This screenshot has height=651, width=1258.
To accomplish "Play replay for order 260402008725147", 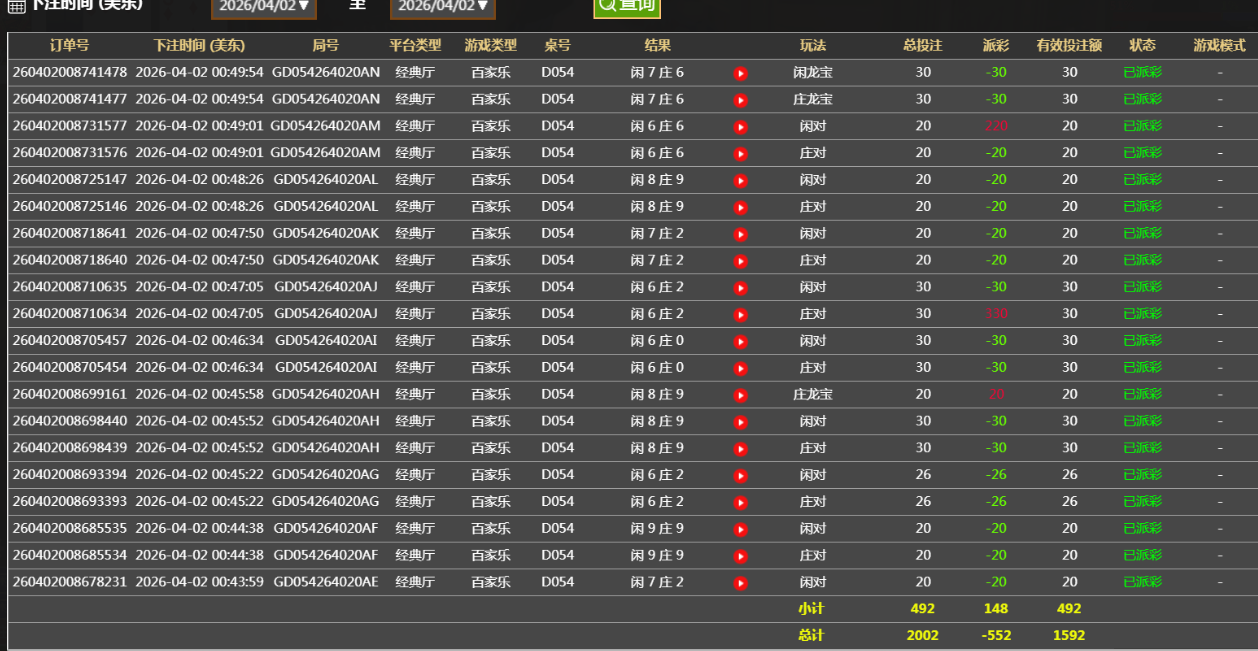I will click(x=740, y=181).
